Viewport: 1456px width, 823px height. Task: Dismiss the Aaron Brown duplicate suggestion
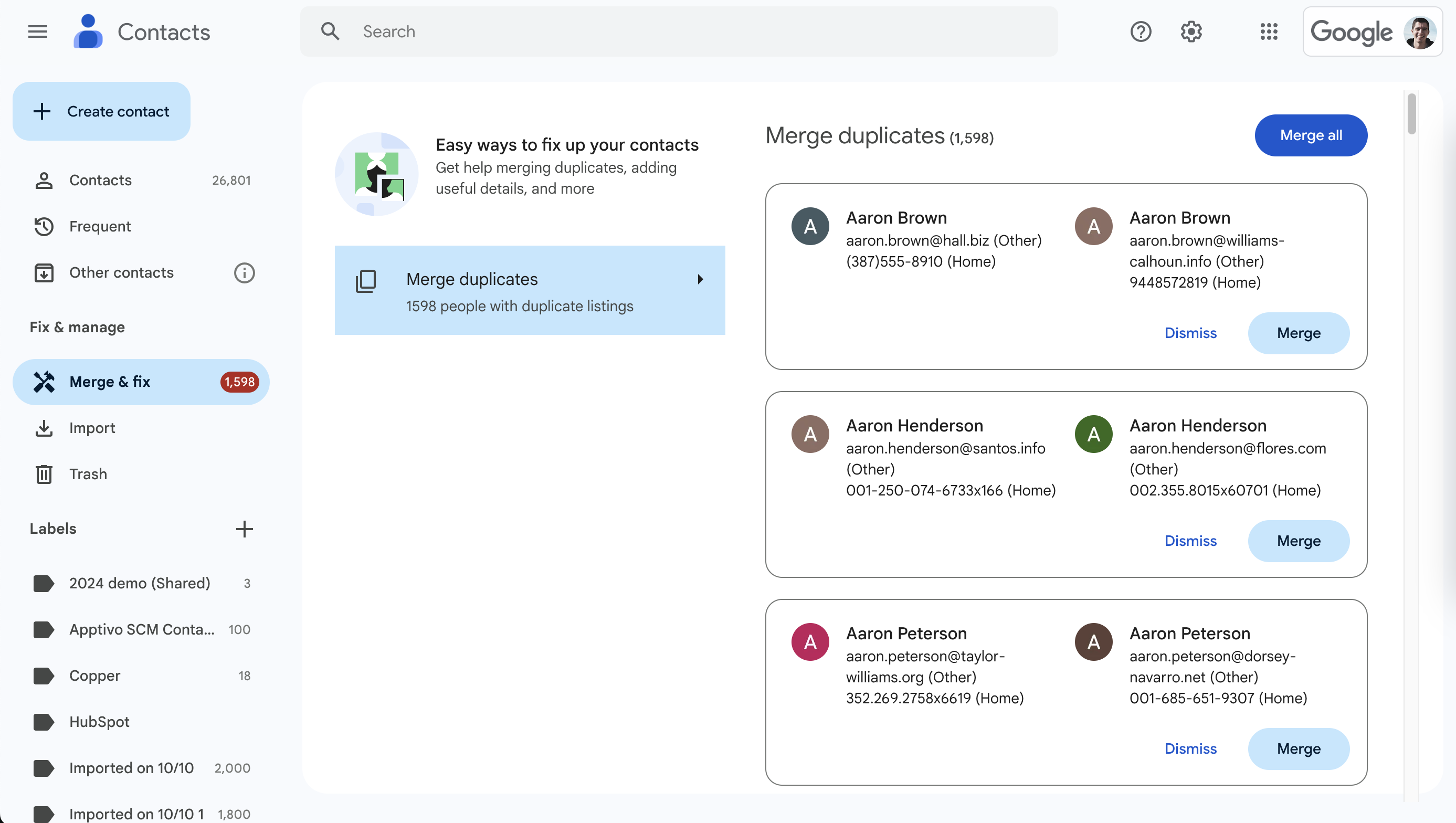coord(1190,333)
